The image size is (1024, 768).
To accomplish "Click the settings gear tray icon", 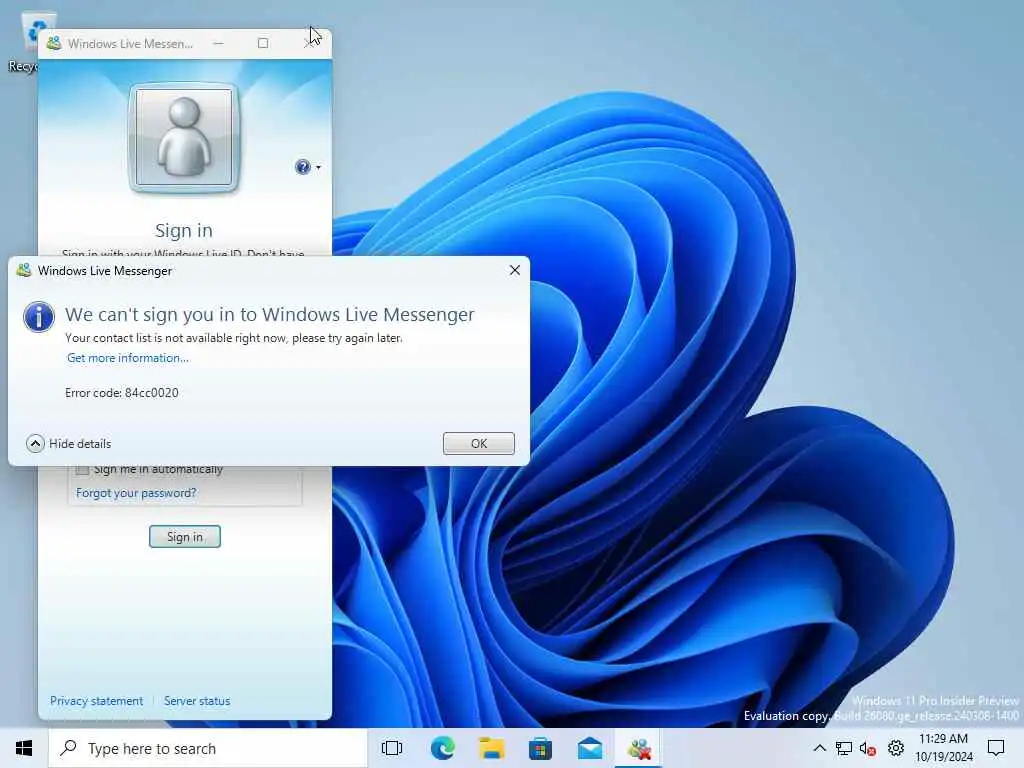I will (x=896, y=748).
